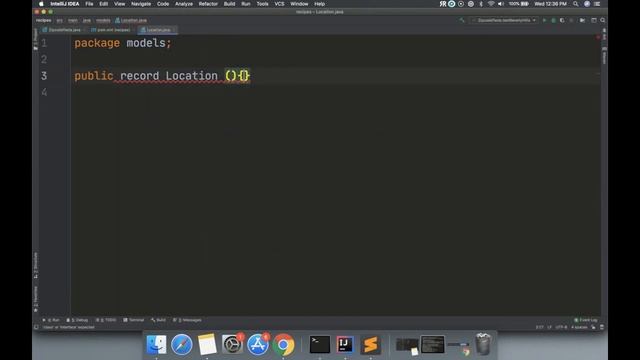Click Location.java breadcrumb in navigation bar
This screenshot has width=640, height=360.
point(131,20)
